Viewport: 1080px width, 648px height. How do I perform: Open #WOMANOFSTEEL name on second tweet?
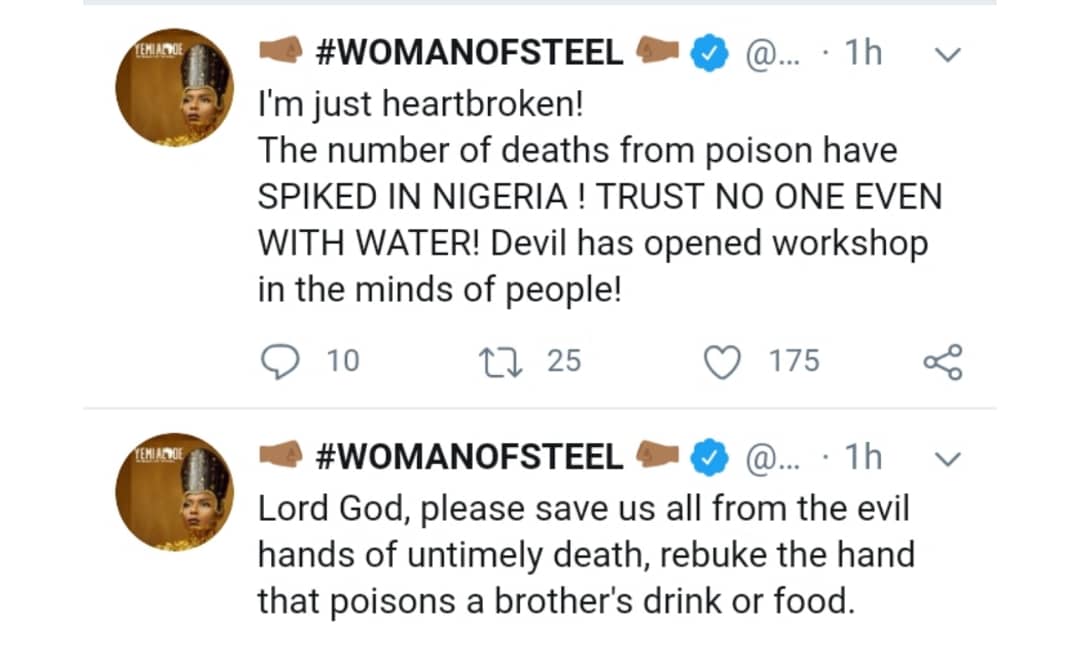469,458
